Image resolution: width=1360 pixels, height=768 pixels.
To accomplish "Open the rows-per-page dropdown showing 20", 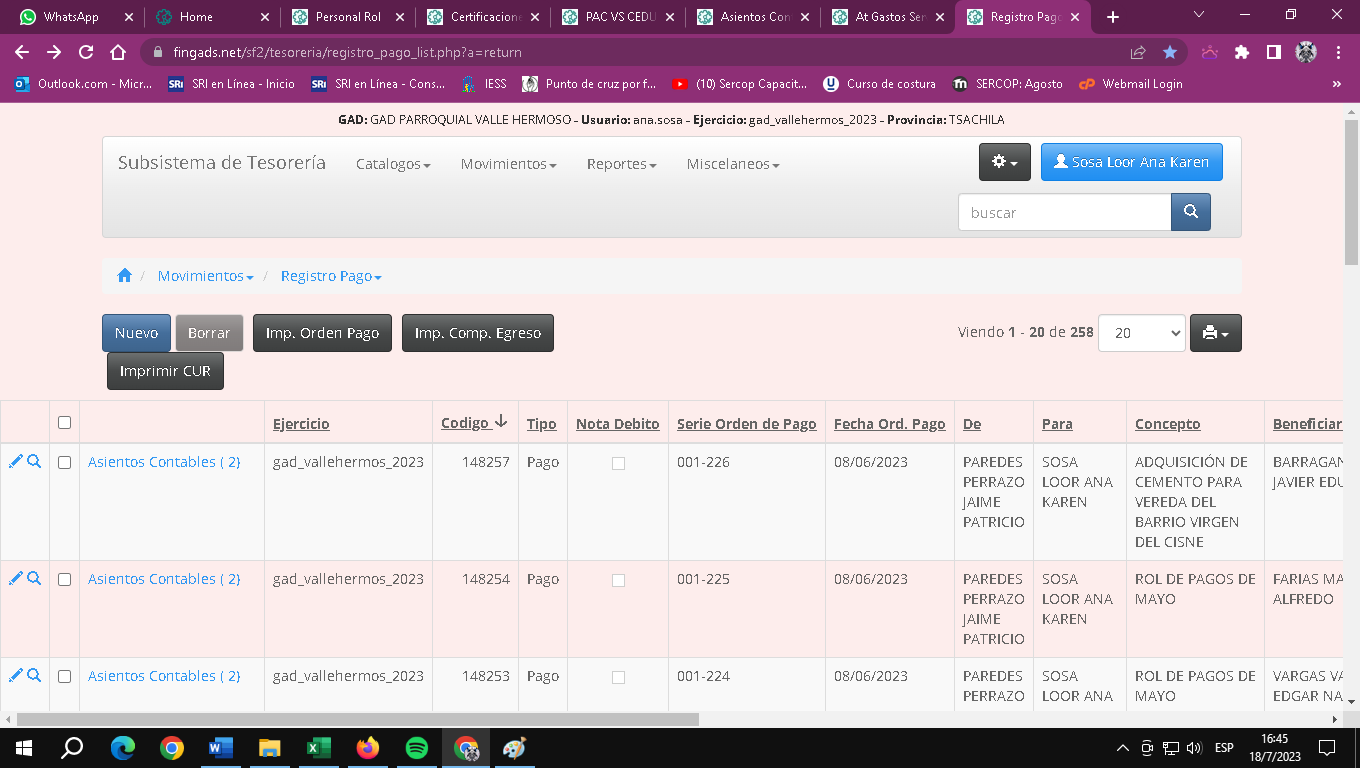I will pyautogui.click(x=1141, y=333).
